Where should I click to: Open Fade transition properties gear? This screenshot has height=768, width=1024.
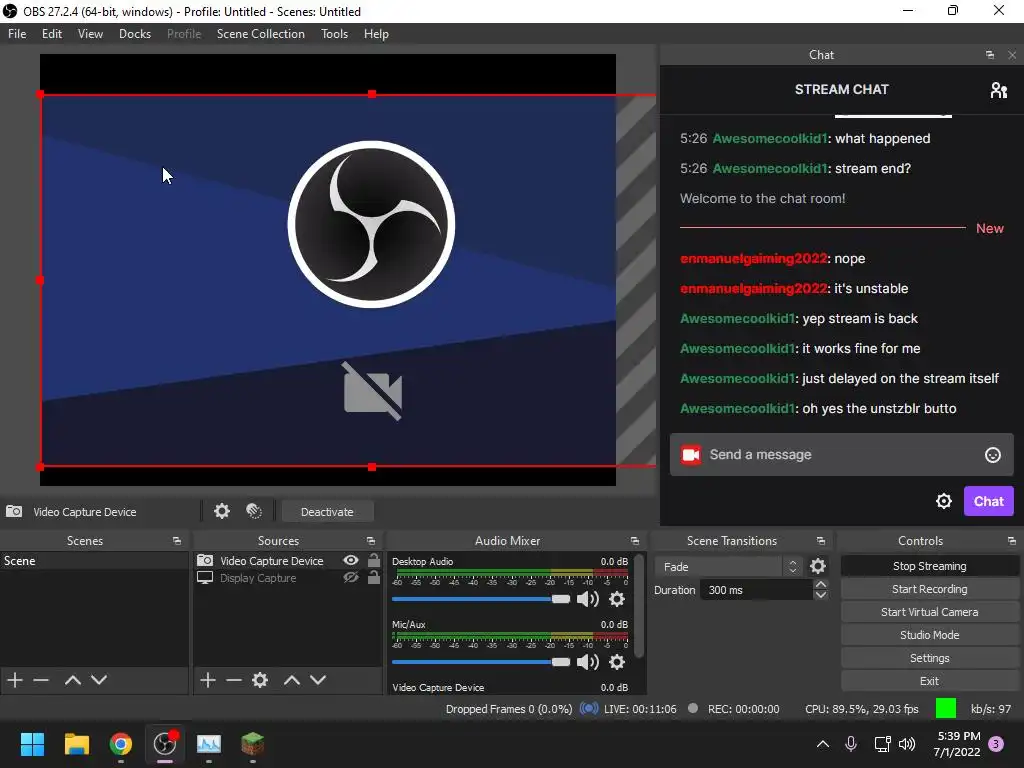click(818, 566)
